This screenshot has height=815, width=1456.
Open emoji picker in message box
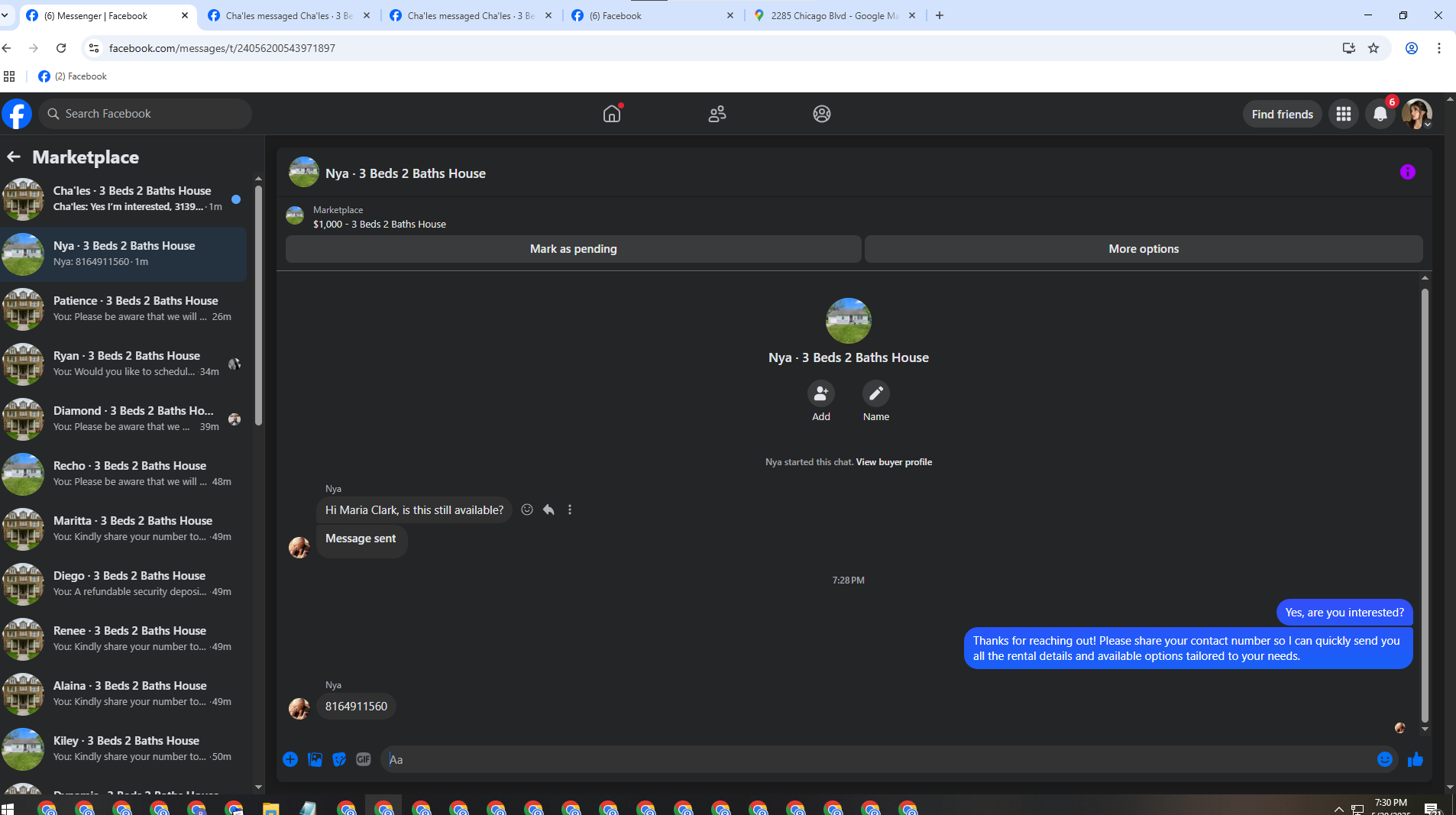point(1384,759)
